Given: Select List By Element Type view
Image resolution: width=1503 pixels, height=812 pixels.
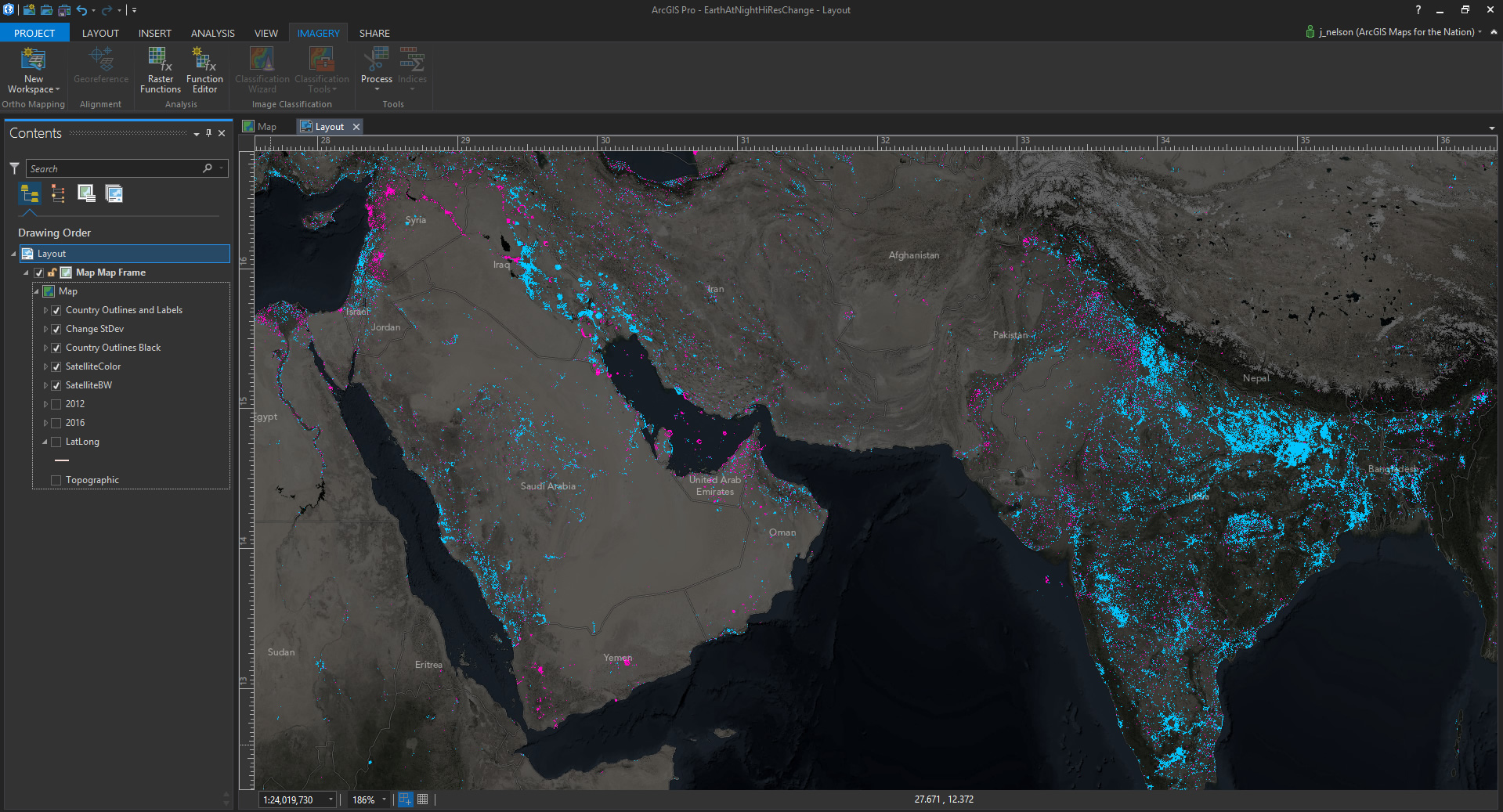Looking at the screenshot, I should pyautogui.click(x=58, y=193).
